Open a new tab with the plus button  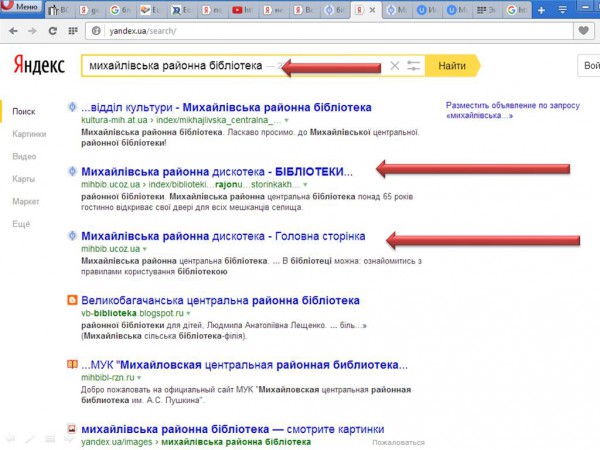[541, 10]
